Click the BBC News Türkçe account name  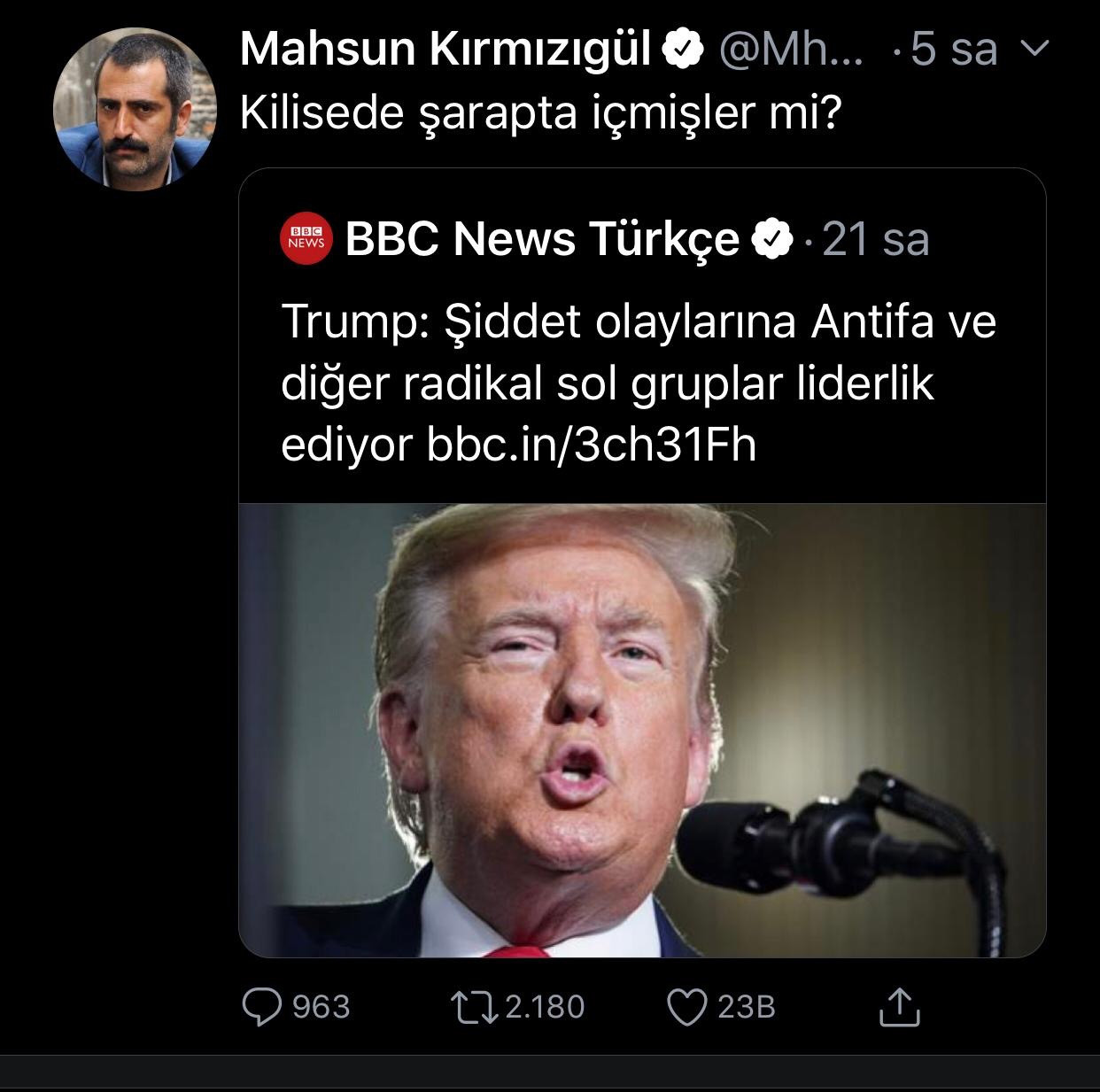pyautogui.click(x=543, y=237)
